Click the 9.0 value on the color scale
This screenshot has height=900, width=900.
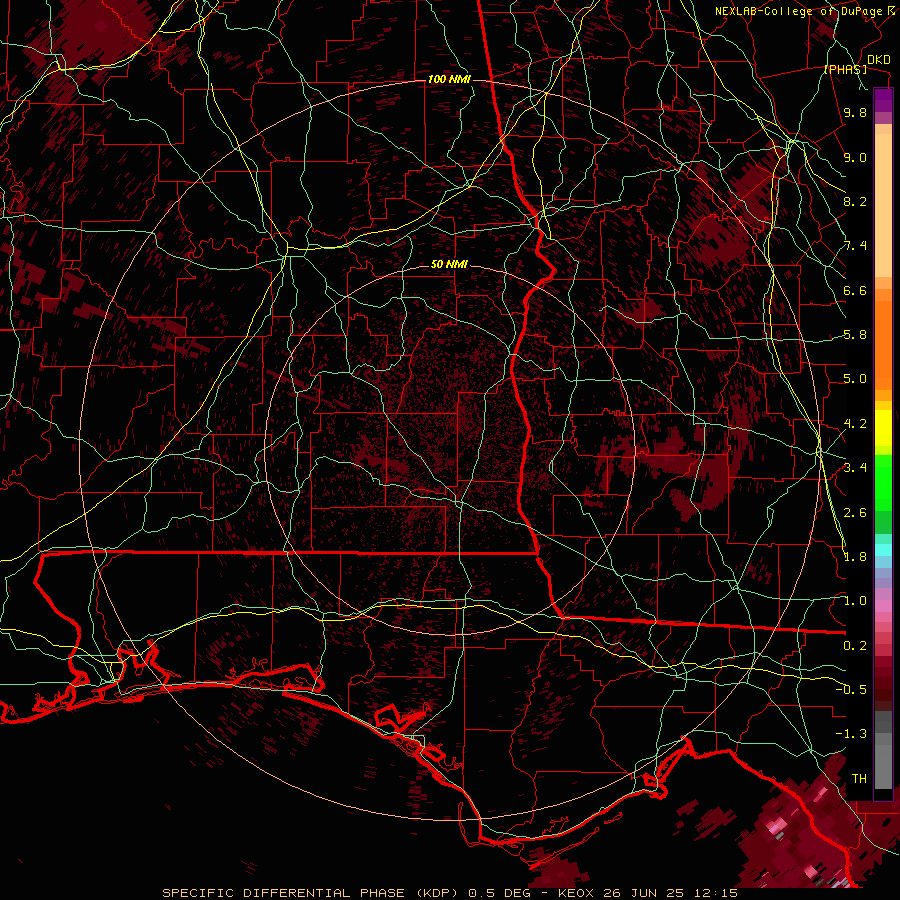coord(855,157)
